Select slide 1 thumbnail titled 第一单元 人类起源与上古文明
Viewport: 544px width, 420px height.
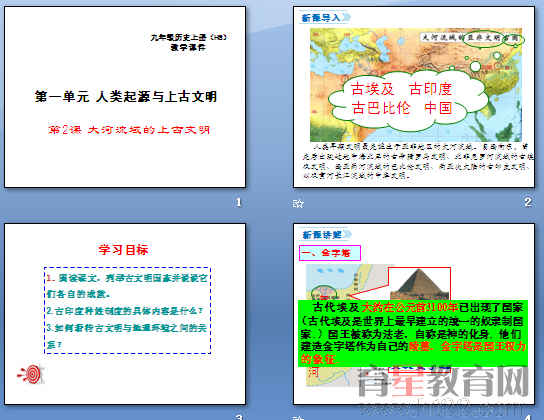point(125,97)
